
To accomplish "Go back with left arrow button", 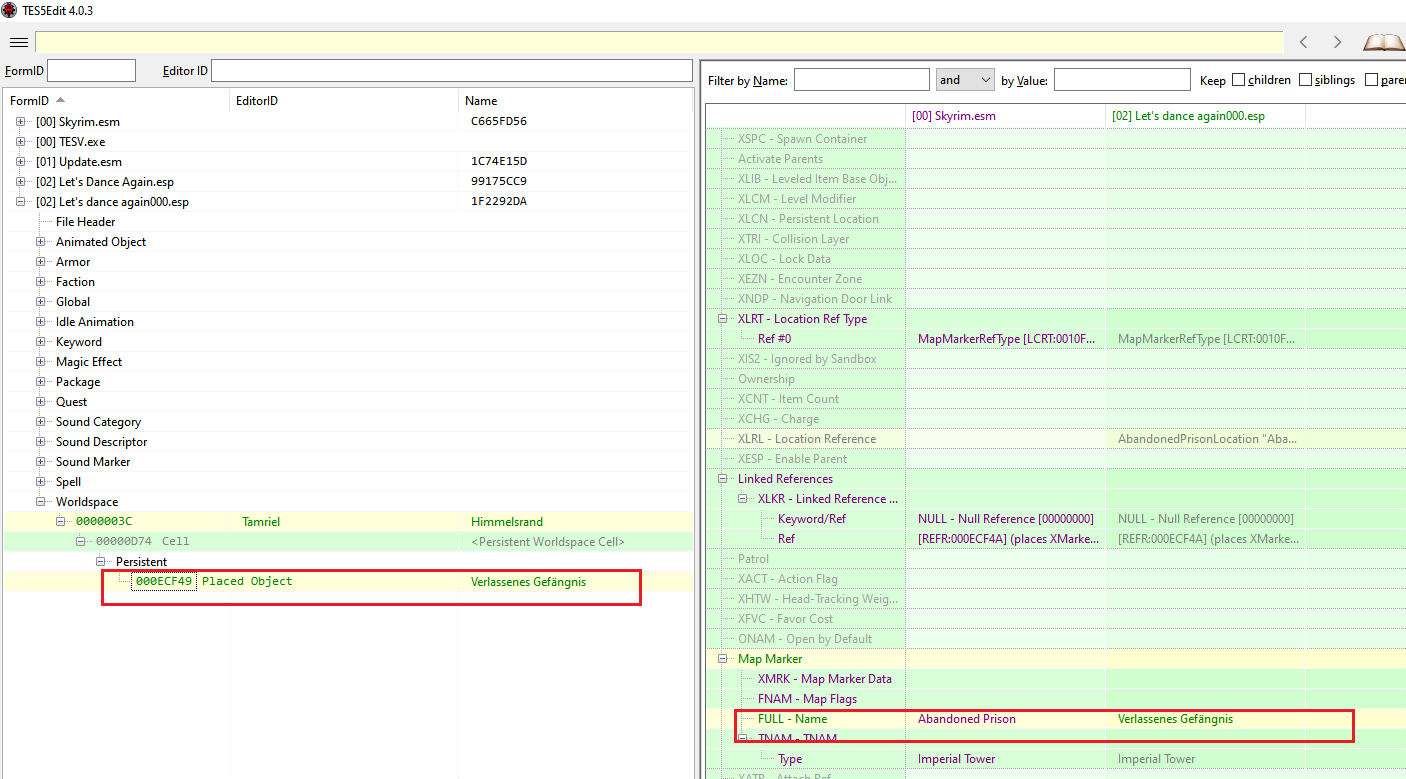I will [1304, 42].
